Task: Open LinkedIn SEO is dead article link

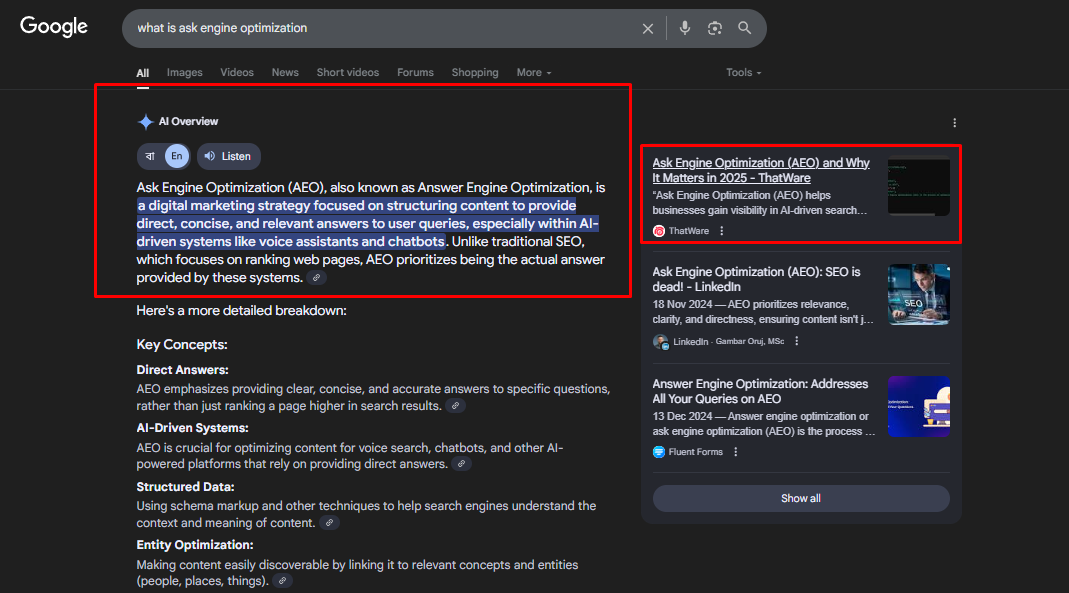Action: click(756, 279)
